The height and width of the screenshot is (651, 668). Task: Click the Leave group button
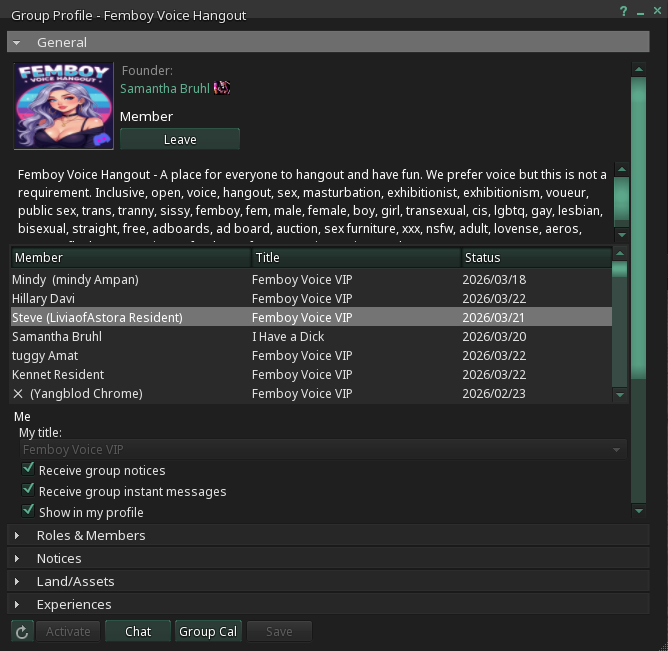click(180, 139)
